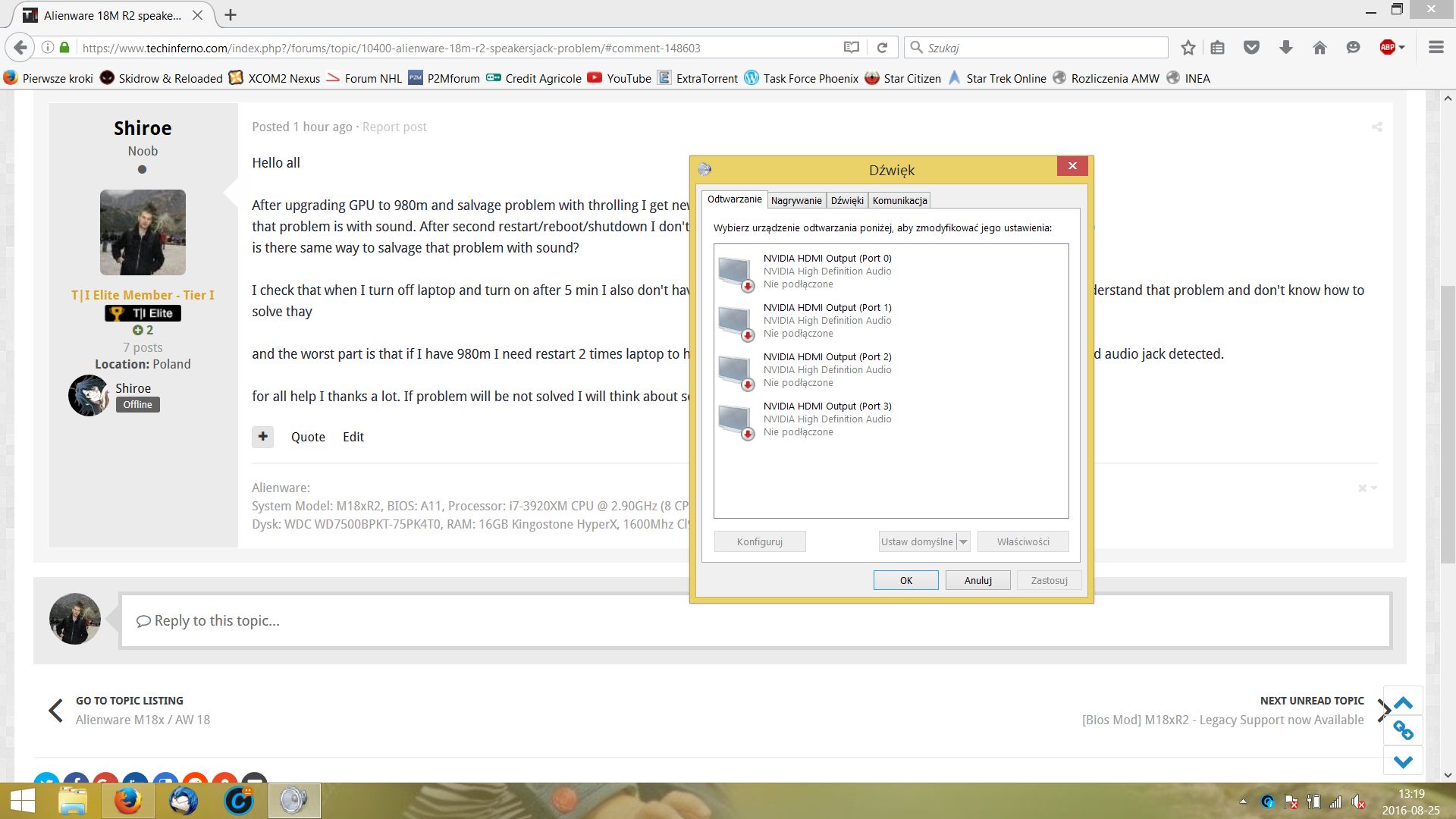Open the Firefox hamburger menu
The width and height of the screenshot is (1456, 819).
(x=1436, y=48)
